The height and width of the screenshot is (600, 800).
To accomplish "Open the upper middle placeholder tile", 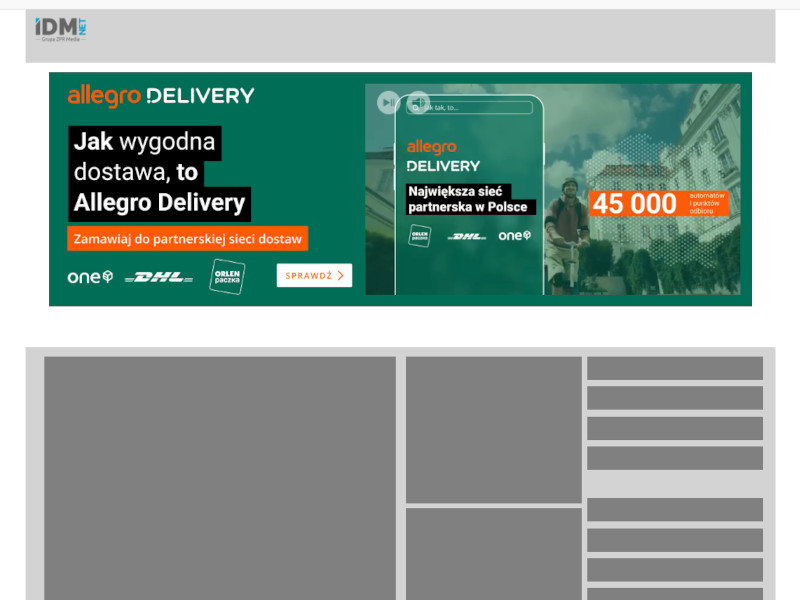I will (x=493, y=430).
